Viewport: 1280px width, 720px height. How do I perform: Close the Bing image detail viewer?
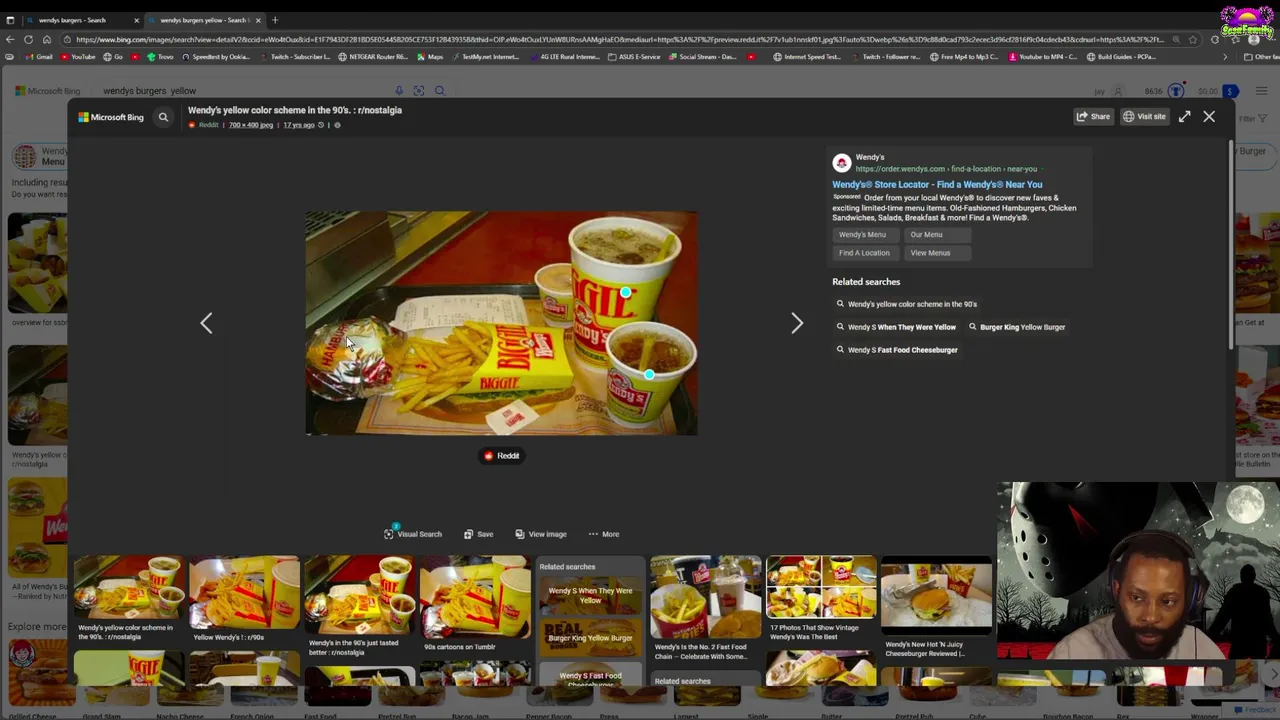(x=1209, y=116)
